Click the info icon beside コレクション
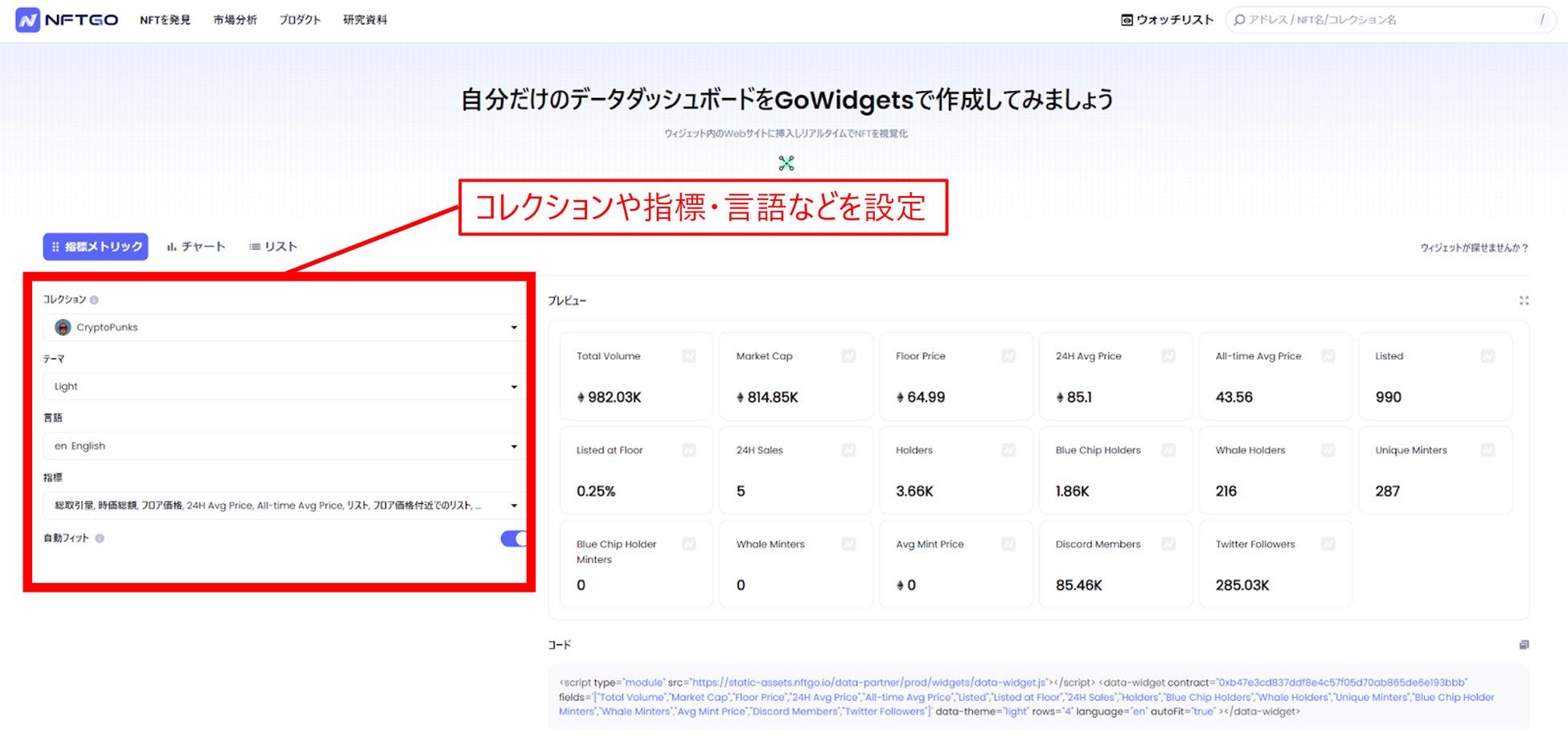Image resolution: width=1568 pixels, height=742 pixels. pos(94,300)
